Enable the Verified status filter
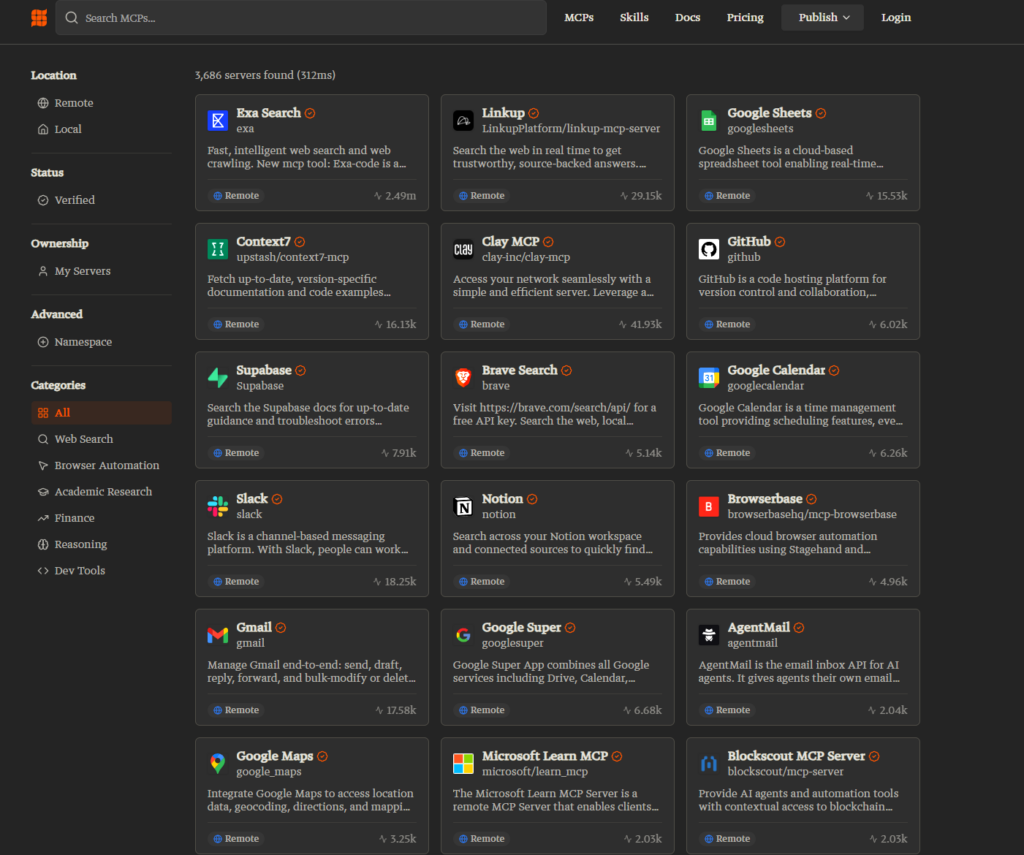Image resolution: width=1024 pixels, height=855 pixels. point(74,200)
